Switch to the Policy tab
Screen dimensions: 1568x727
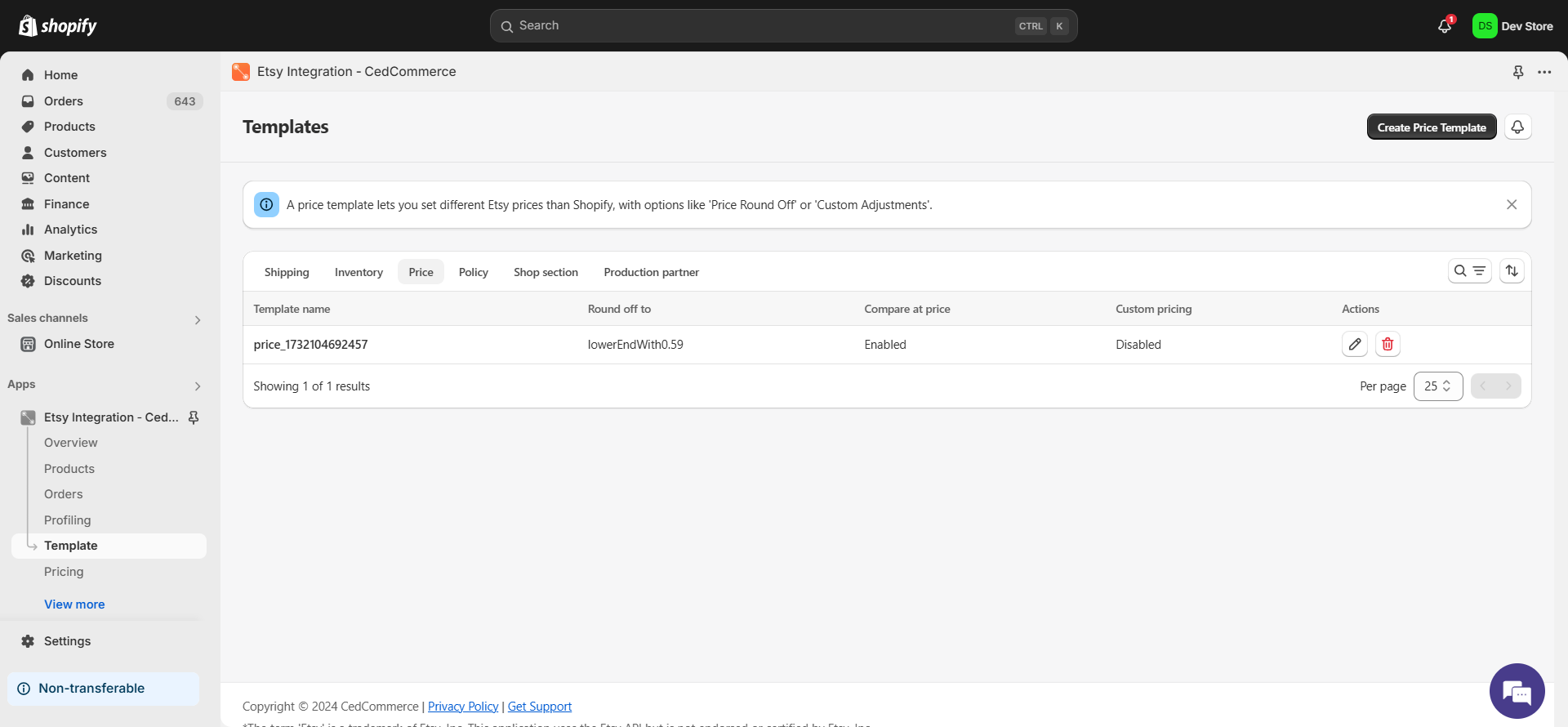coord(474,272)
